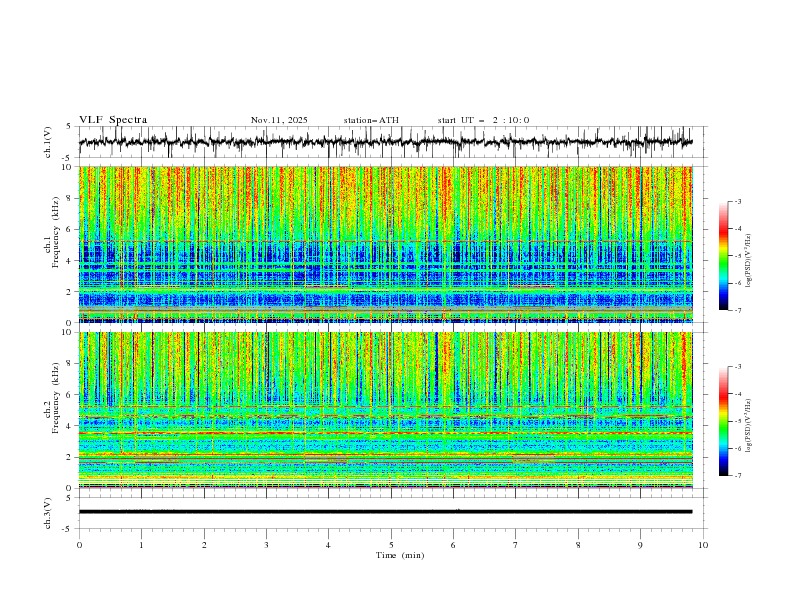Screen dimensions: 792x612
Task: Click the "Time (min)" axis label
Action: [x=400, y=555]
